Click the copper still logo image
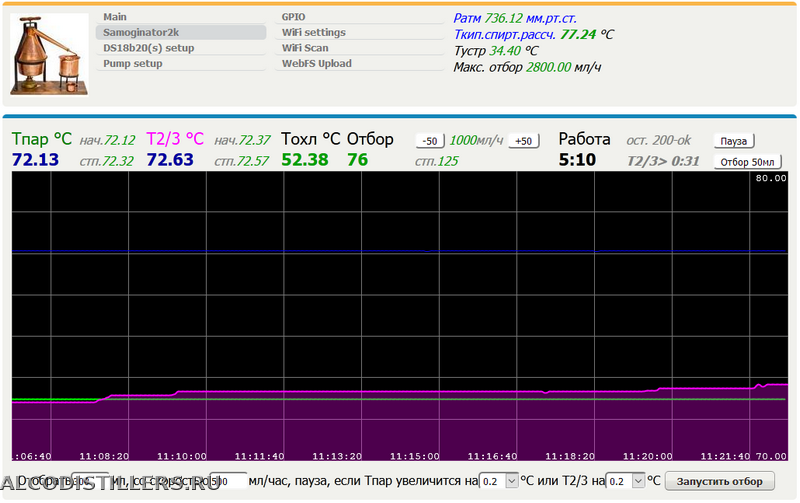The height and width of the screenshot is (503, 800). click(x=49, y=55)
